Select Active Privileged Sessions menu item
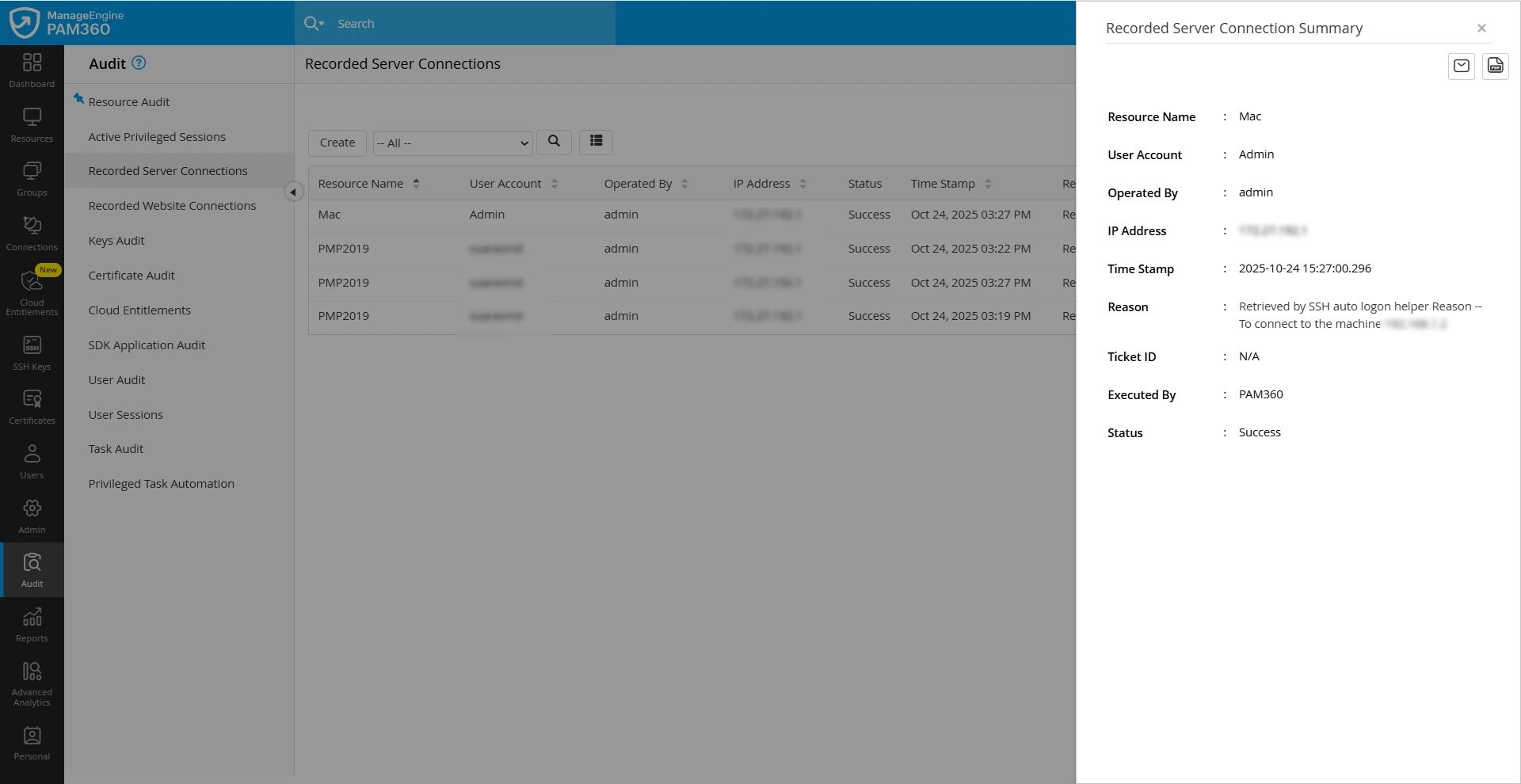The height and width of the screenshot is (784, 1521). tap(157, 137)
